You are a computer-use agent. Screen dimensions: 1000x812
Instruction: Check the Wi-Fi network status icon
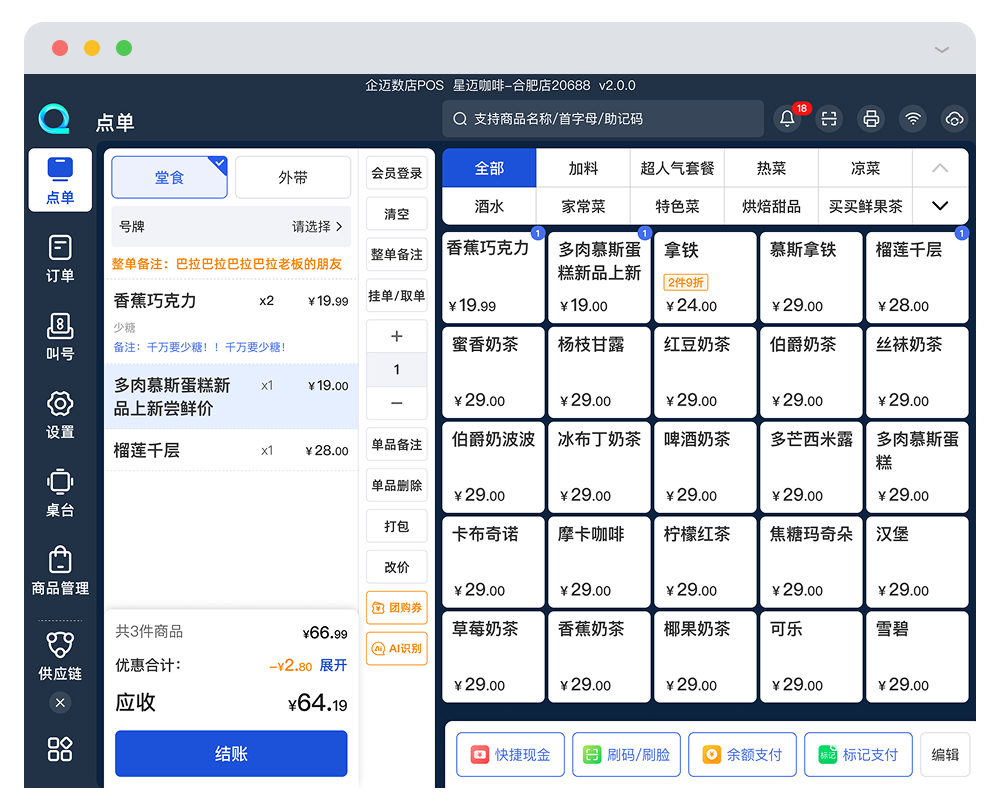(x=912, y=119)
